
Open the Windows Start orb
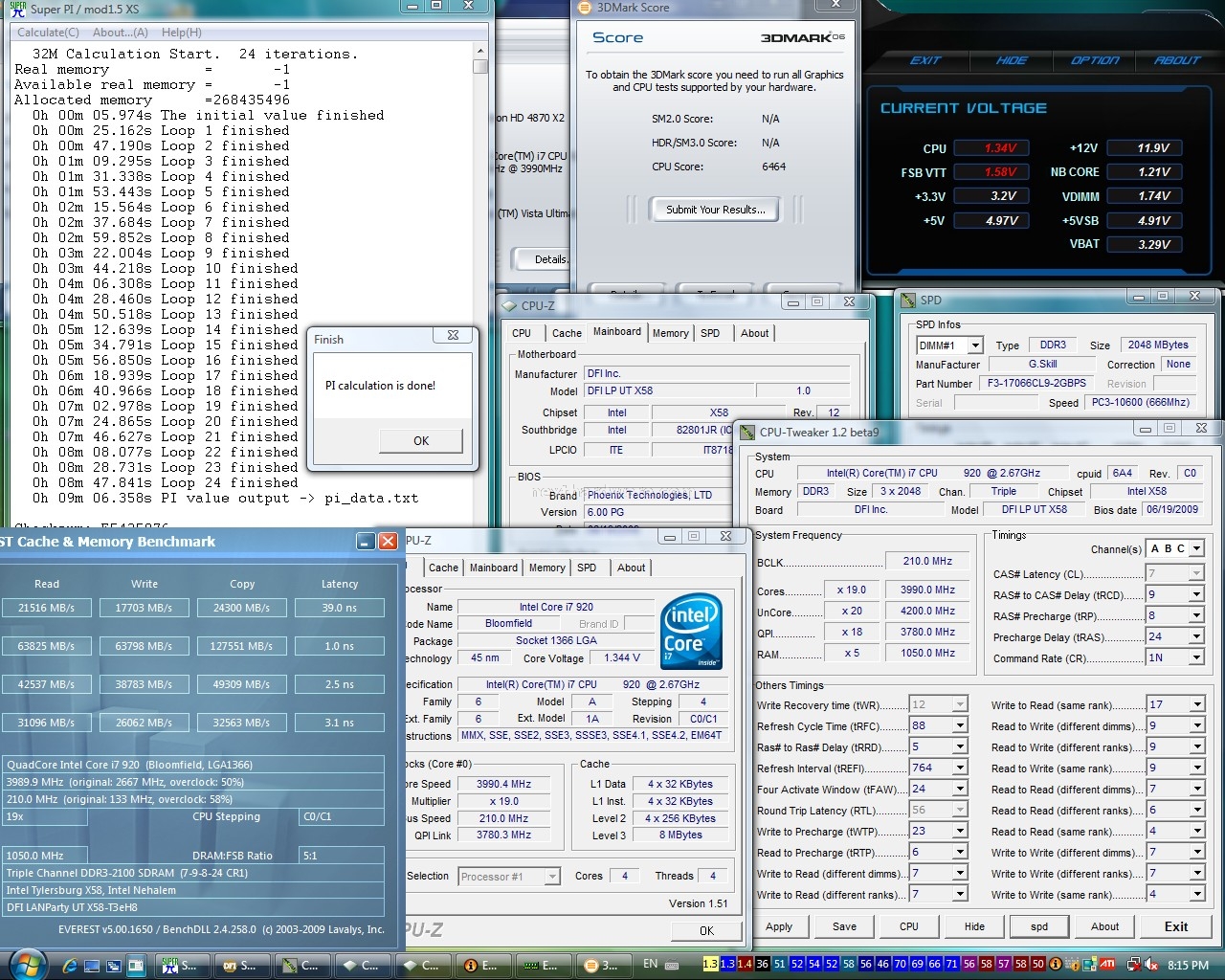(26, 964)
